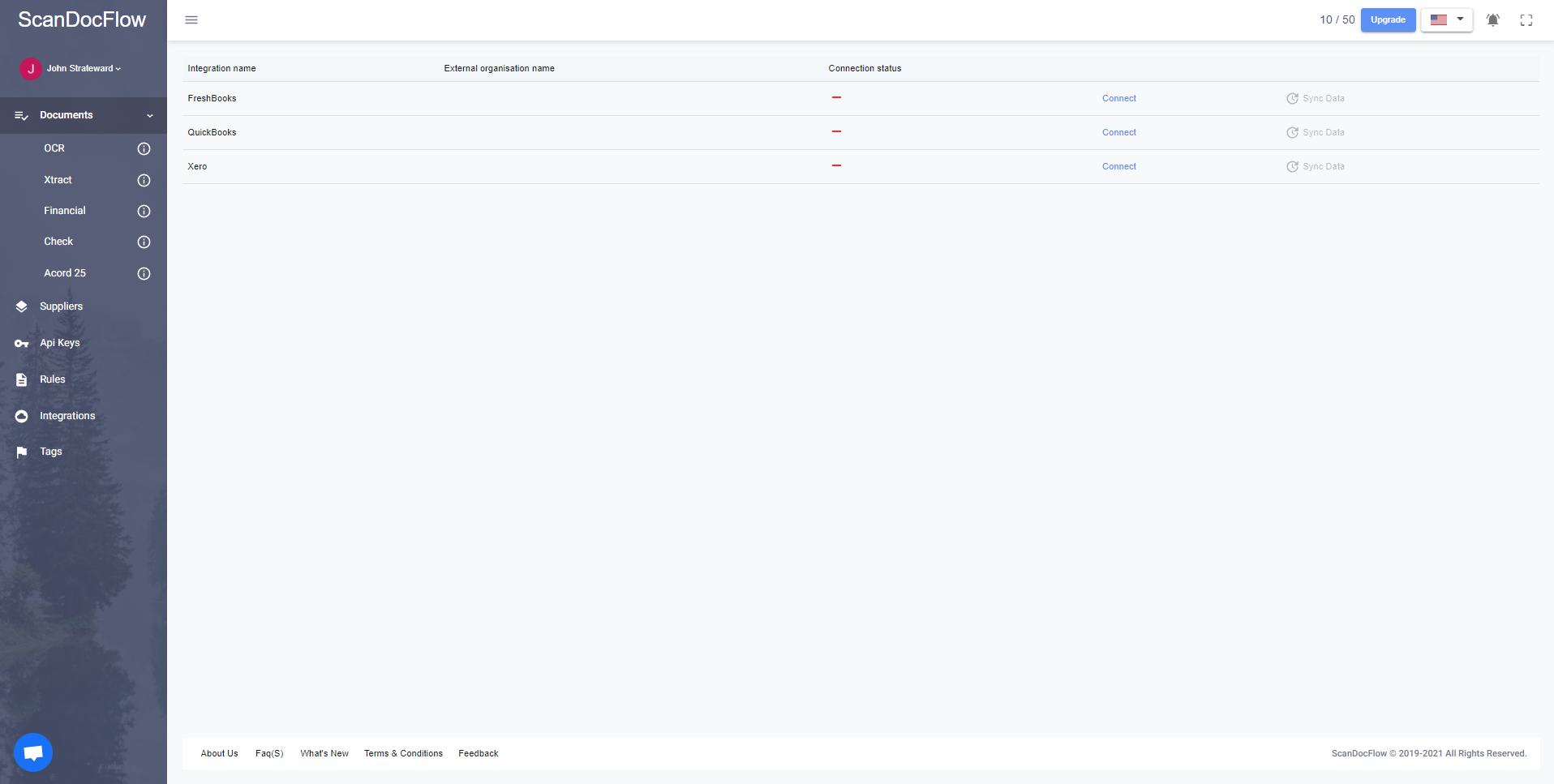This screenshot has height=784, width=1554.
Task: Select the FreshBooks integration name
Action: pos(212,99)
